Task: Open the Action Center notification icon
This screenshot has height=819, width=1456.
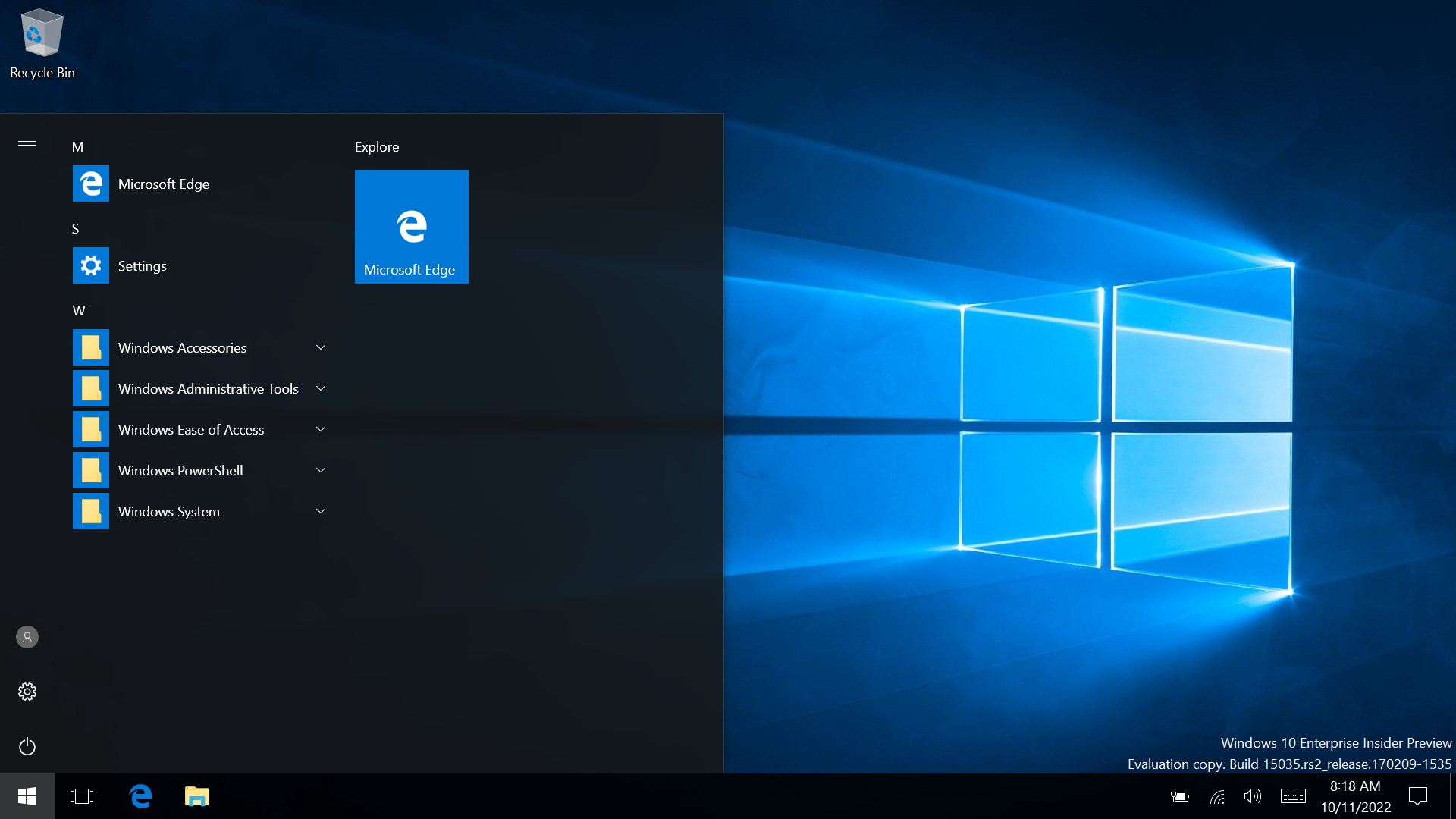Action: (1417, 796)
